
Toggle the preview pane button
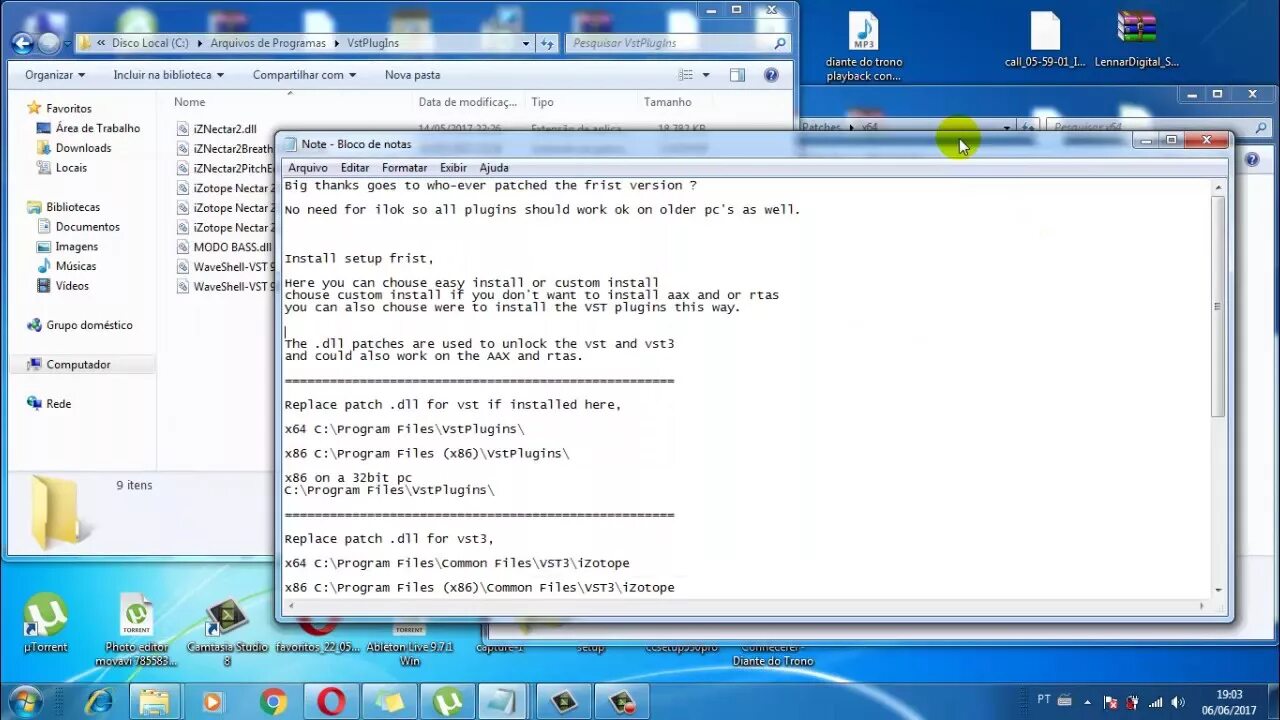737,75
